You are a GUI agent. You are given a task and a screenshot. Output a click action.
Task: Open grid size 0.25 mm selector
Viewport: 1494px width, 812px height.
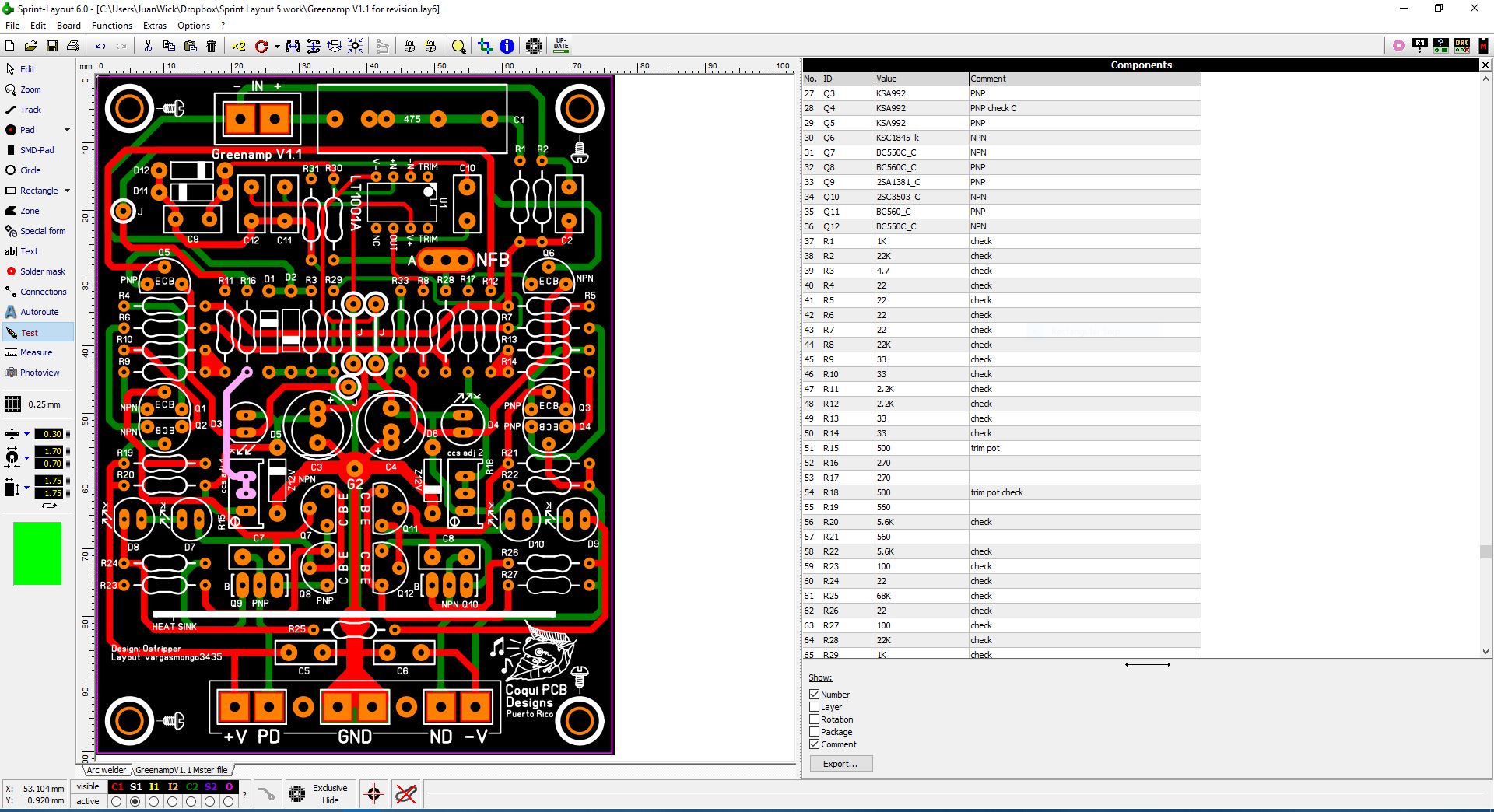coord(33,404)
